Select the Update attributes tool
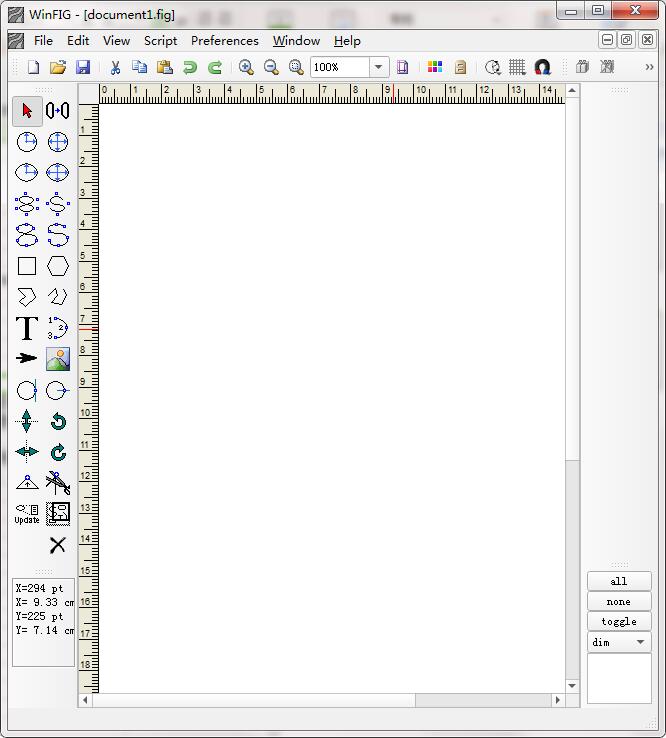 [27, 514]
